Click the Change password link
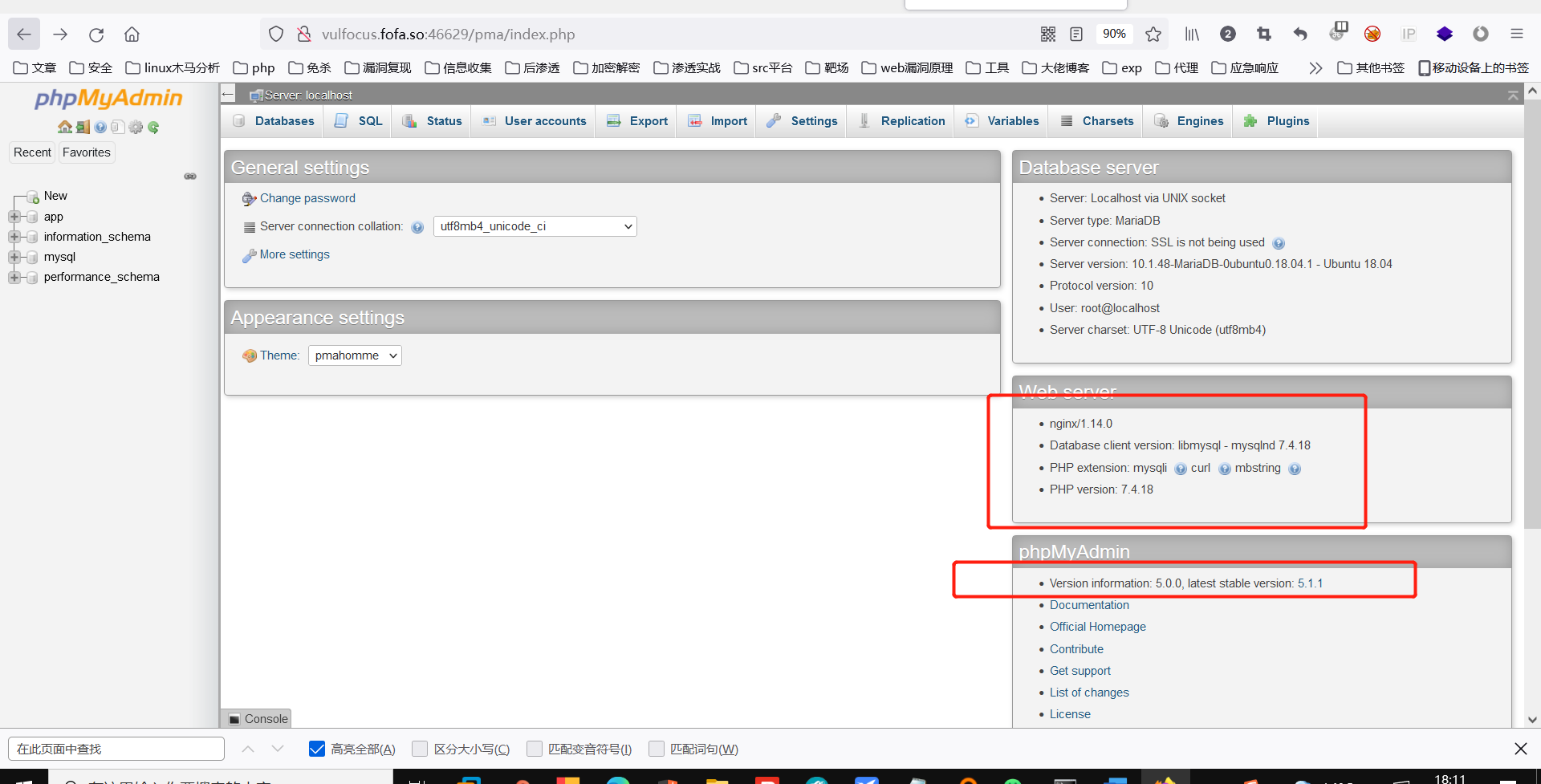Screen dimensions: 1541x784 click(307, 198)
